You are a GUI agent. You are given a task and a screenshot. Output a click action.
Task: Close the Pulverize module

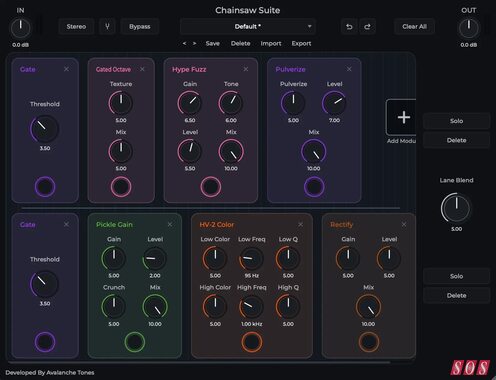coord(349,69)
